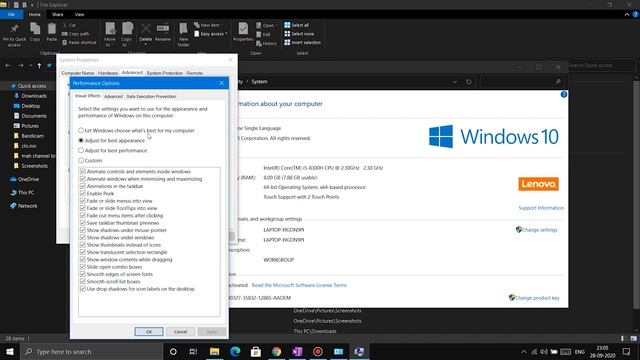Screen dimensions: 640x360
Task: Click Cancel in Performance Options
Action: pos(180,332)
